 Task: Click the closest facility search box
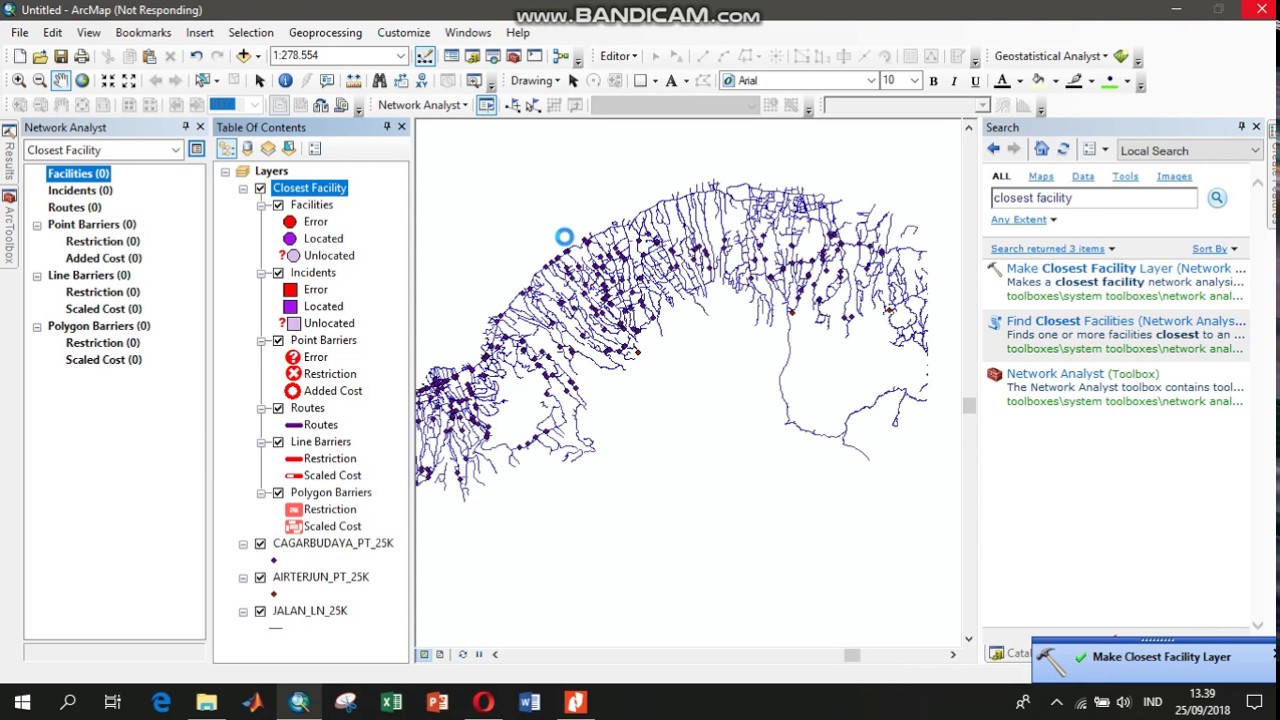pos(1094,198)
